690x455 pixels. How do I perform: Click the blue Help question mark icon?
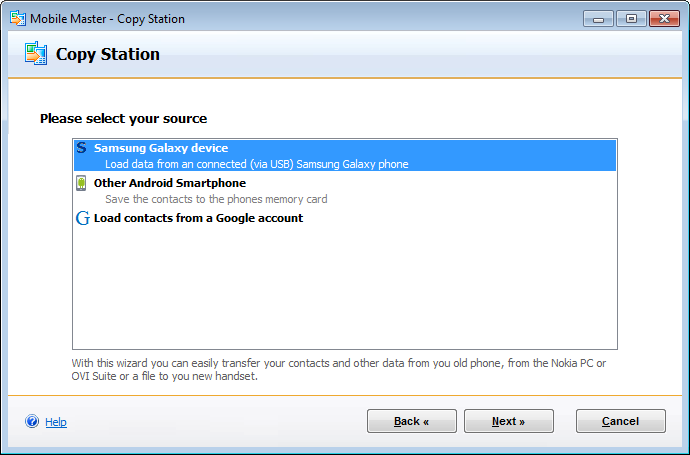tap(32, 422)
